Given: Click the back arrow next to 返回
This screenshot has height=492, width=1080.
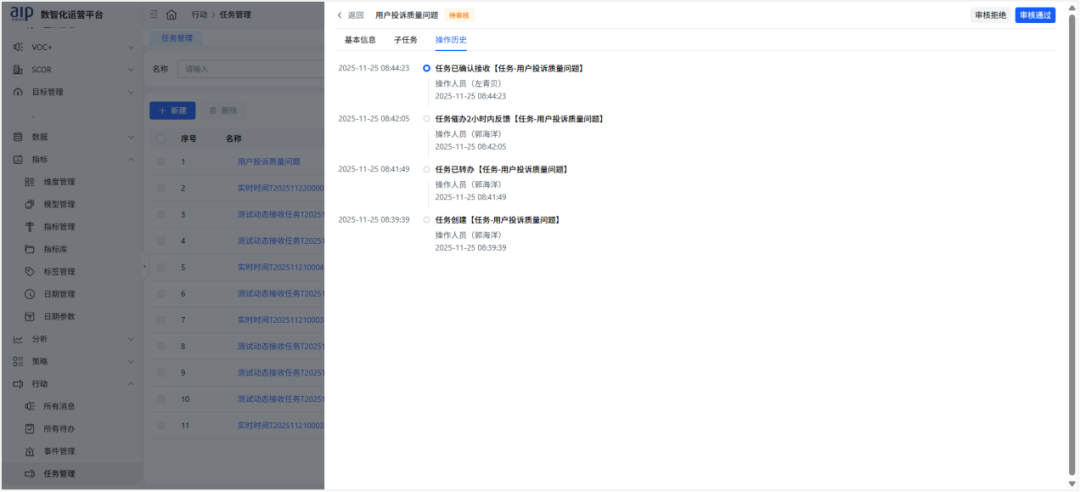Looking at the screenshot, I should click(x=340, y=15).
